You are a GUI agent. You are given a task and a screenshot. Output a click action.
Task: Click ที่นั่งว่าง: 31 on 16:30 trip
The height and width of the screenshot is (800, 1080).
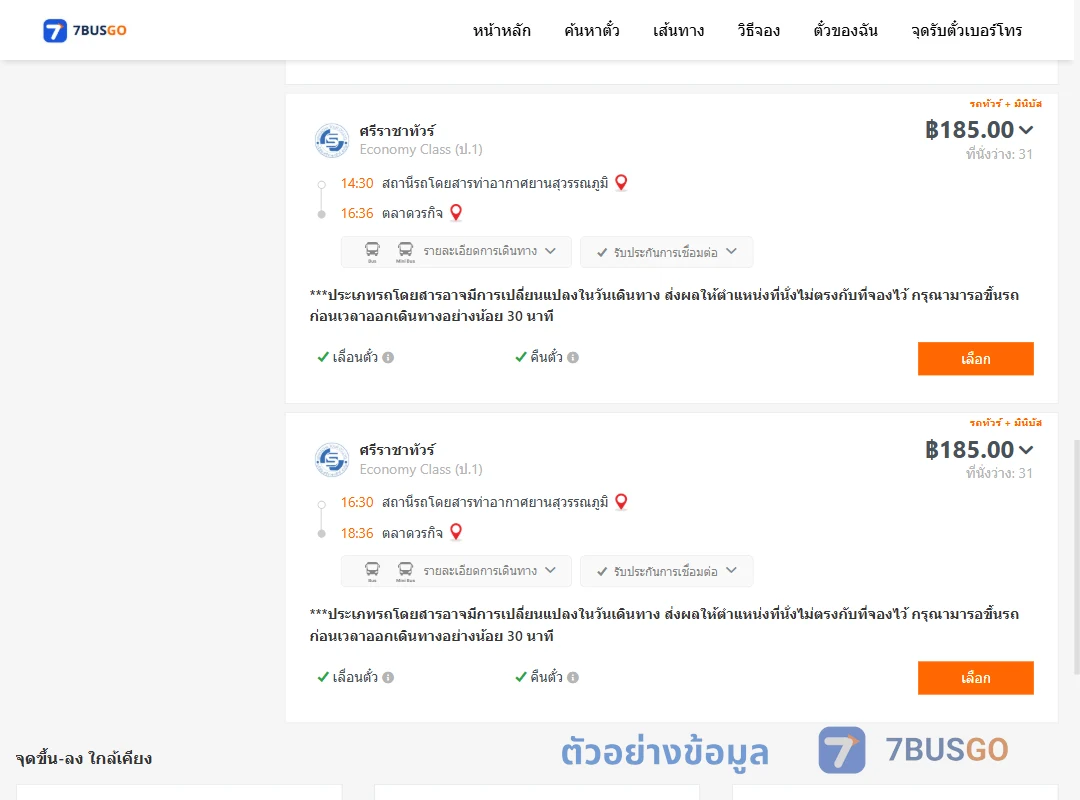coord(999,473)
